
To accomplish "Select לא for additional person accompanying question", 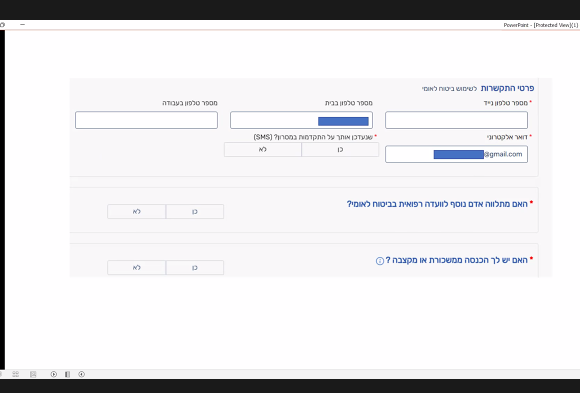I will click(136, 212).
